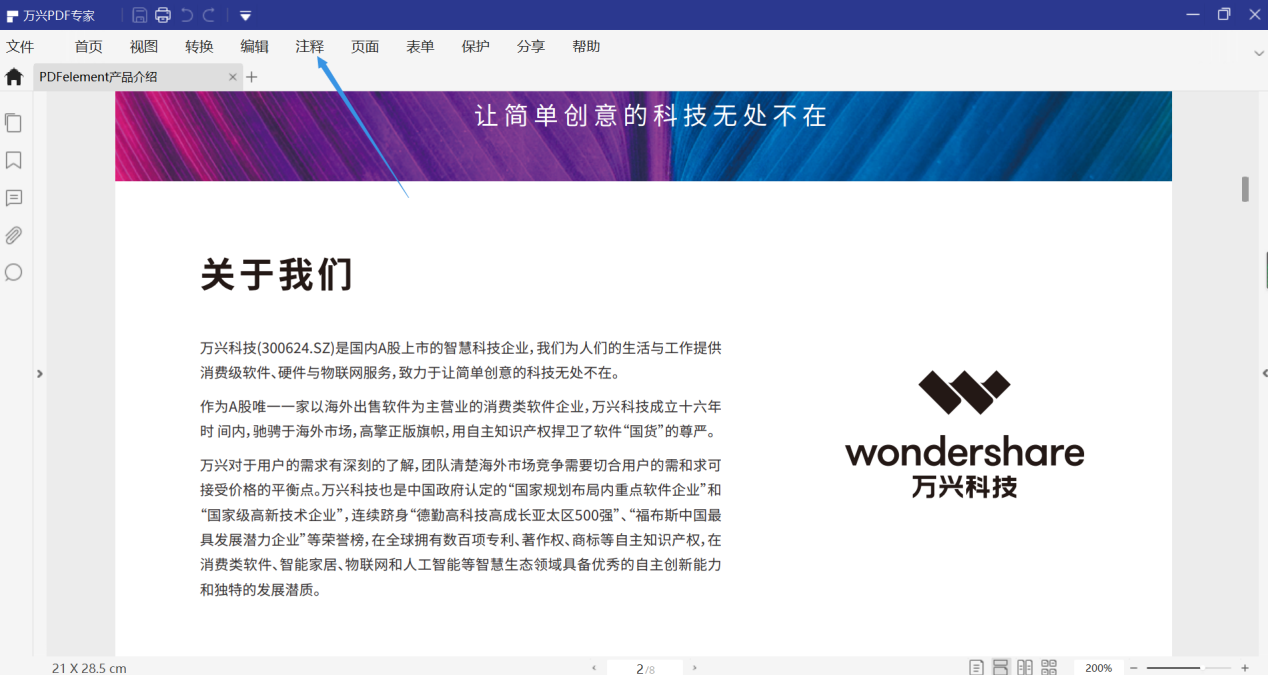Click the vertical scrollbar thumb
Screen dimensions: 1268x675
[1245, 189]
